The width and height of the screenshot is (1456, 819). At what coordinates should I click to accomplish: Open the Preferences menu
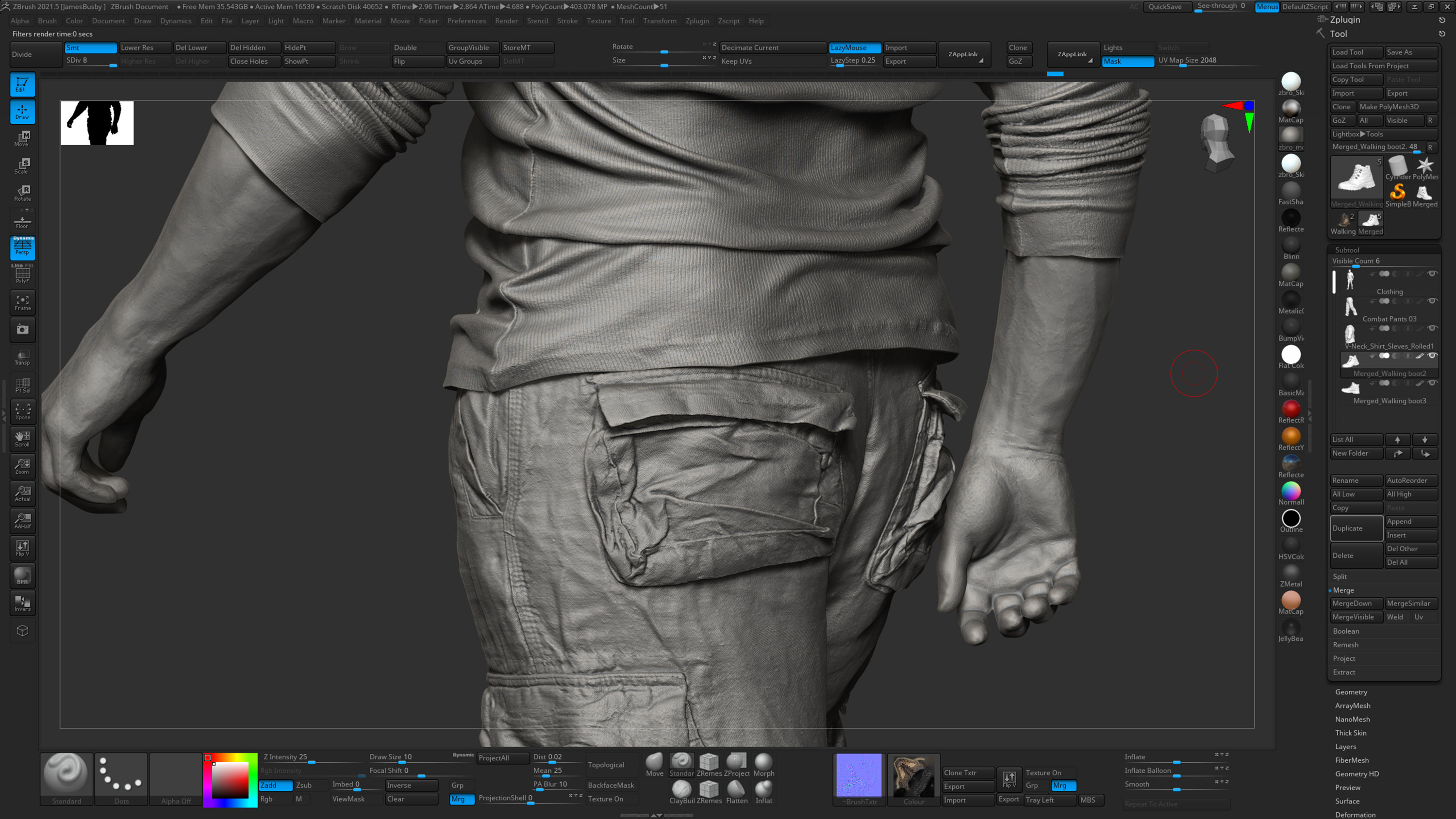[x=466, y=21]
